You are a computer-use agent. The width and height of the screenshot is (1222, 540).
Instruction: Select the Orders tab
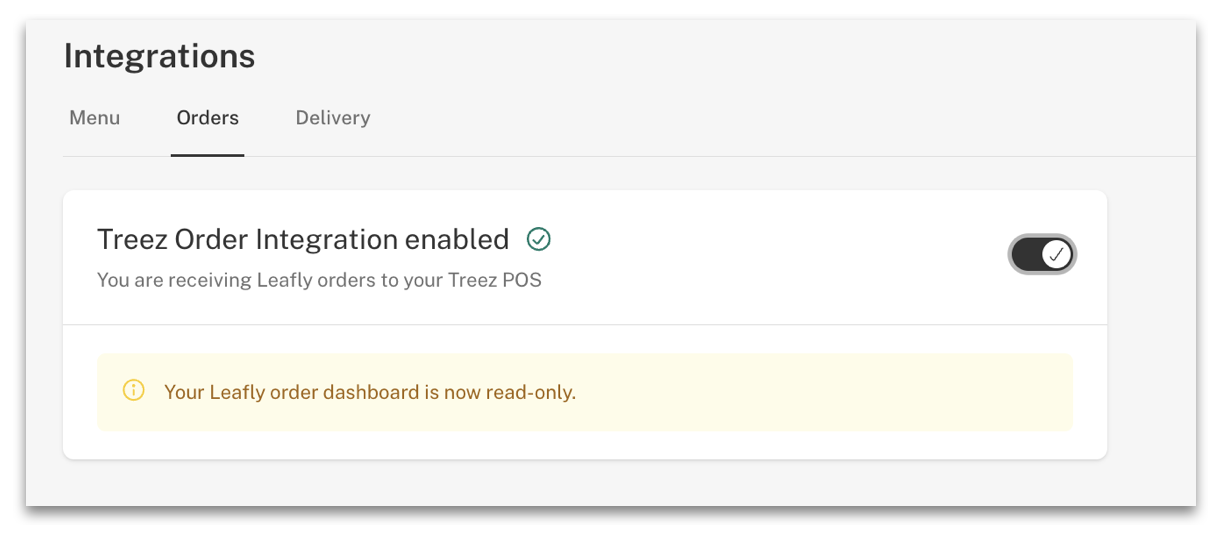208,118
